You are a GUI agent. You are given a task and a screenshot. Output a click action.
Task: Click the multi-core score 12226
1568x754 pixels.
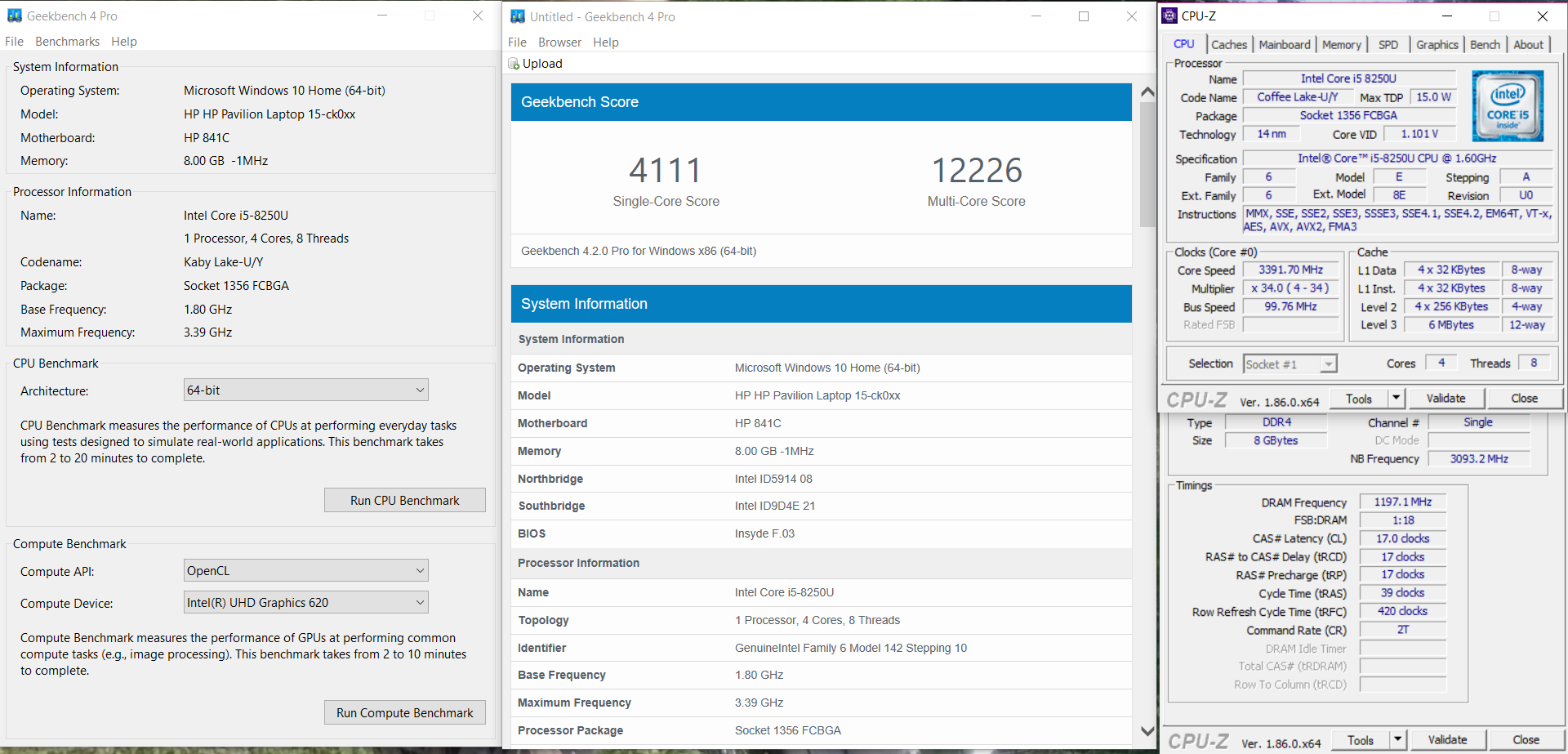coord(977,171)
